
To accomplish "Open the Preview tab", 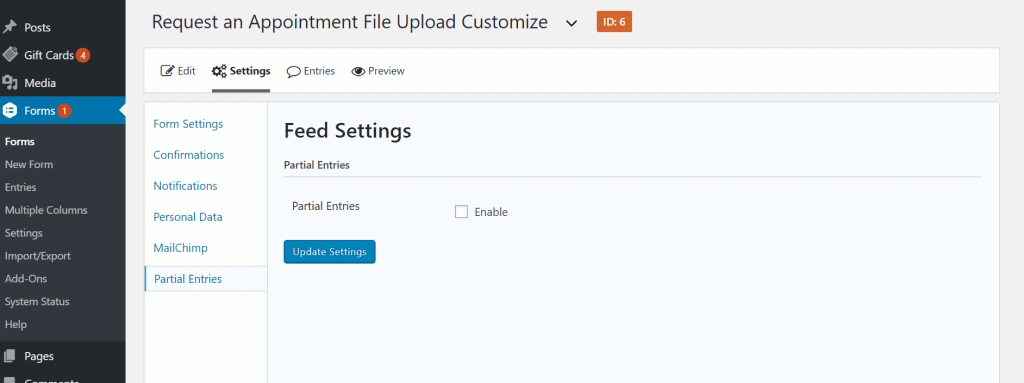I will click(x=378, y=71).
